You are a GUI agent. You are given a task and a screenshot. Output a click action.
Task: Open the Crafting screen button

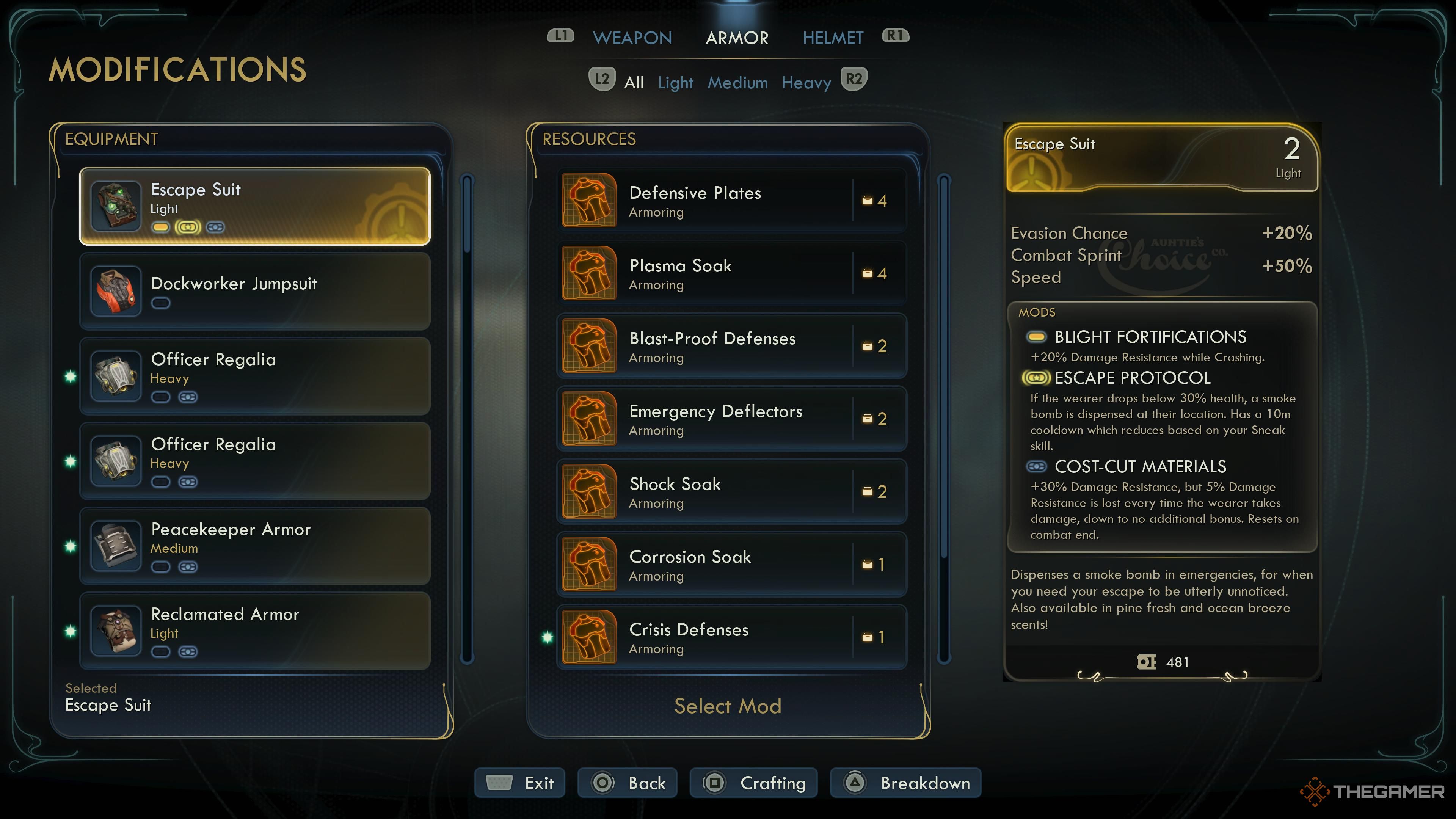pyautogui.click(x=753, y=783)
